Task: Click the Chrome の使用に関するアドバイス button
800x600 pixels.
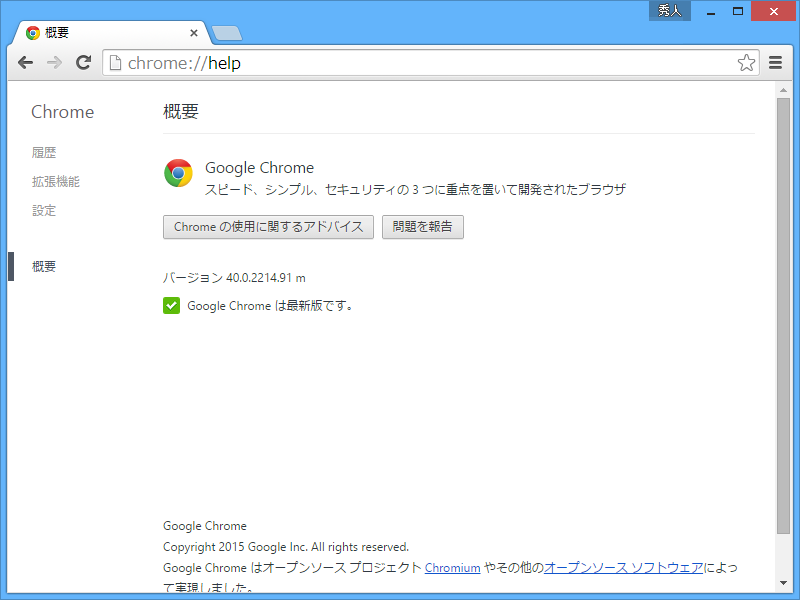Action: (x=268, y=227)
